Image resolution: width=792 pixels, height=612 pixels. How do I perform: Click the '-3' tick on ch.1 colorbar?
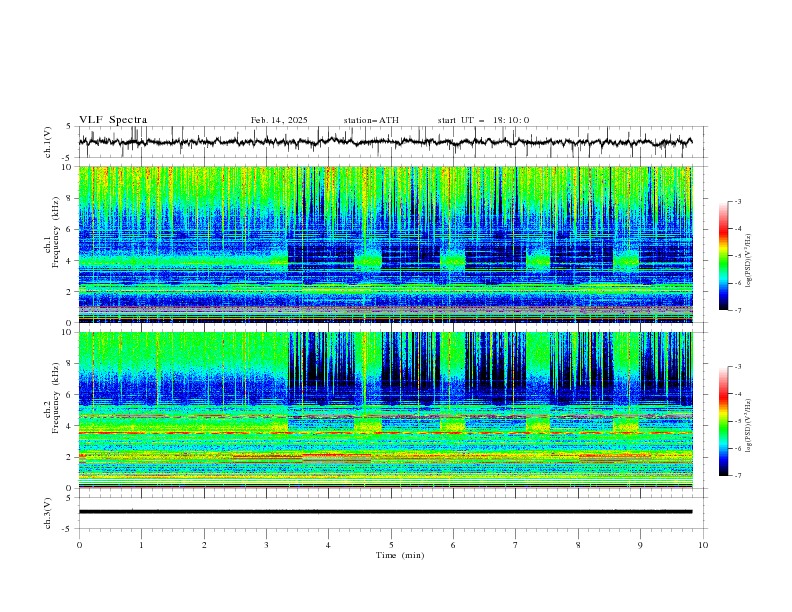coord(737,201)
